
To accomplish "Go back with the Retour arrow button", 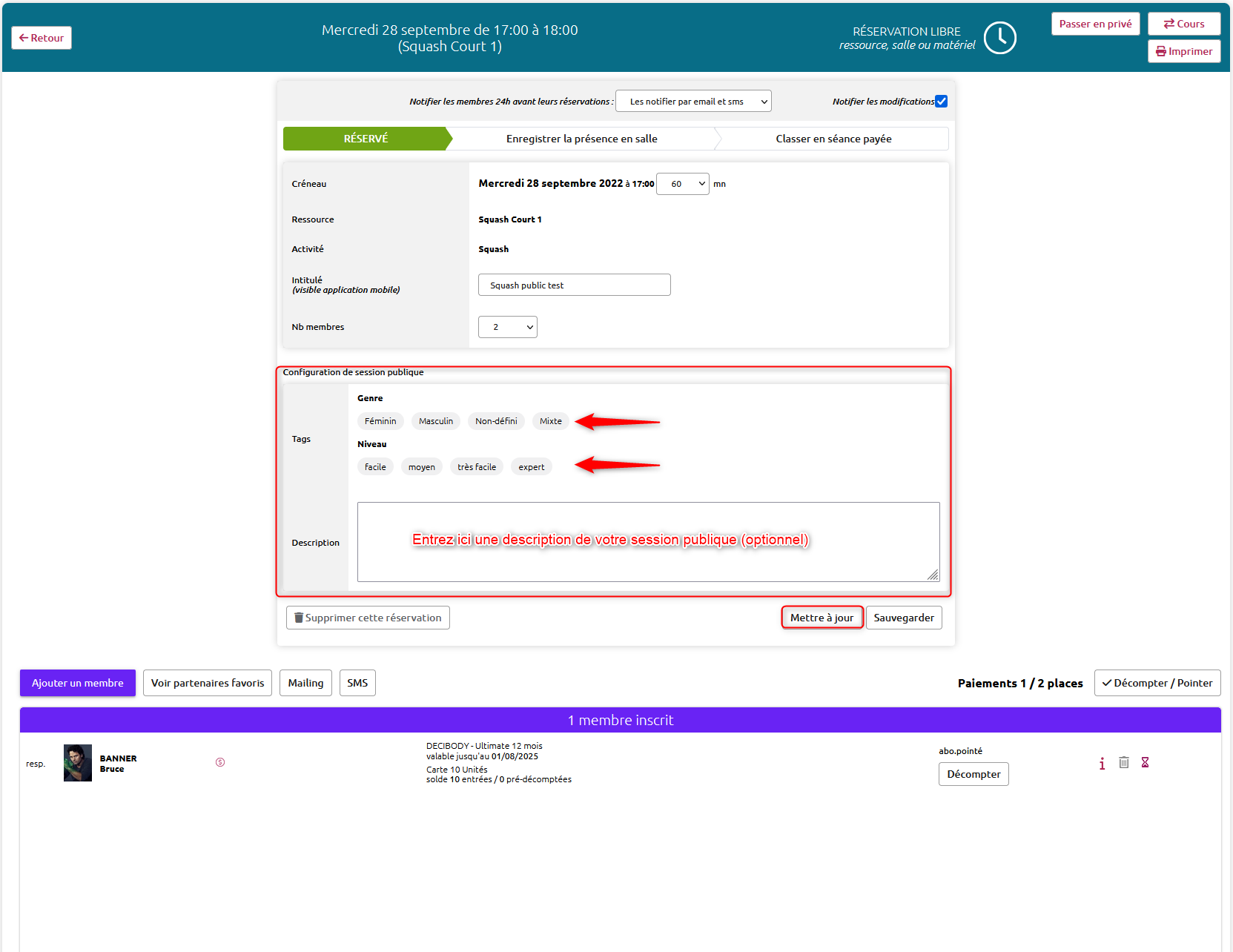I will click(42, 38).
